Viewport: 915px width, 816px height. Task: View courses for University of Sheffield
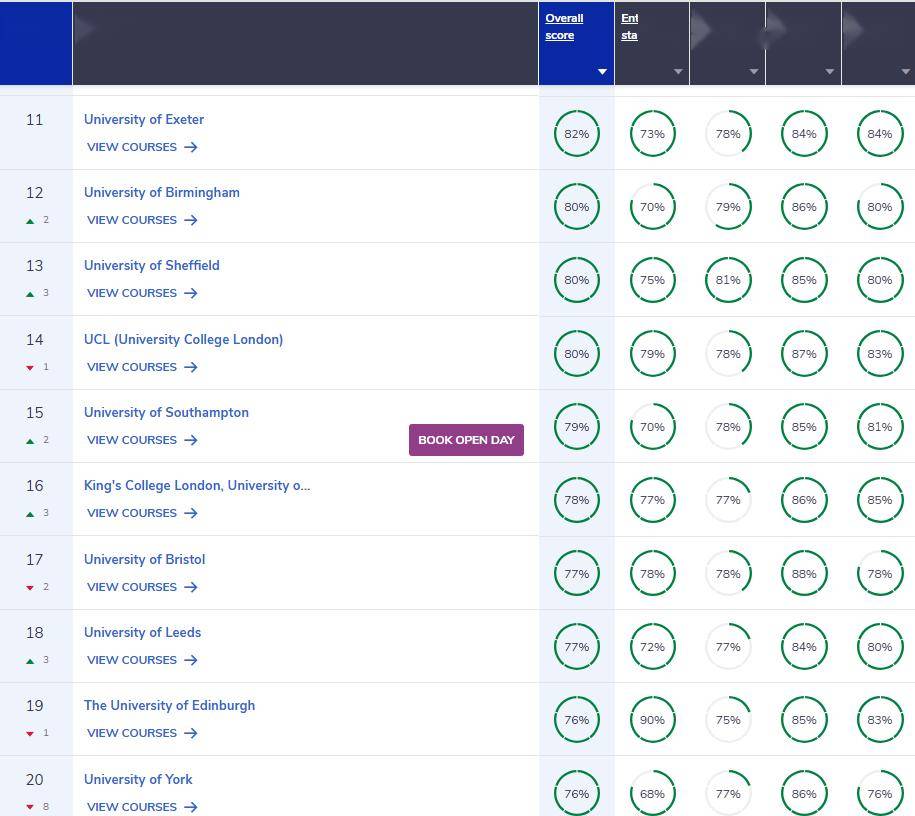[x=142, y=293]
